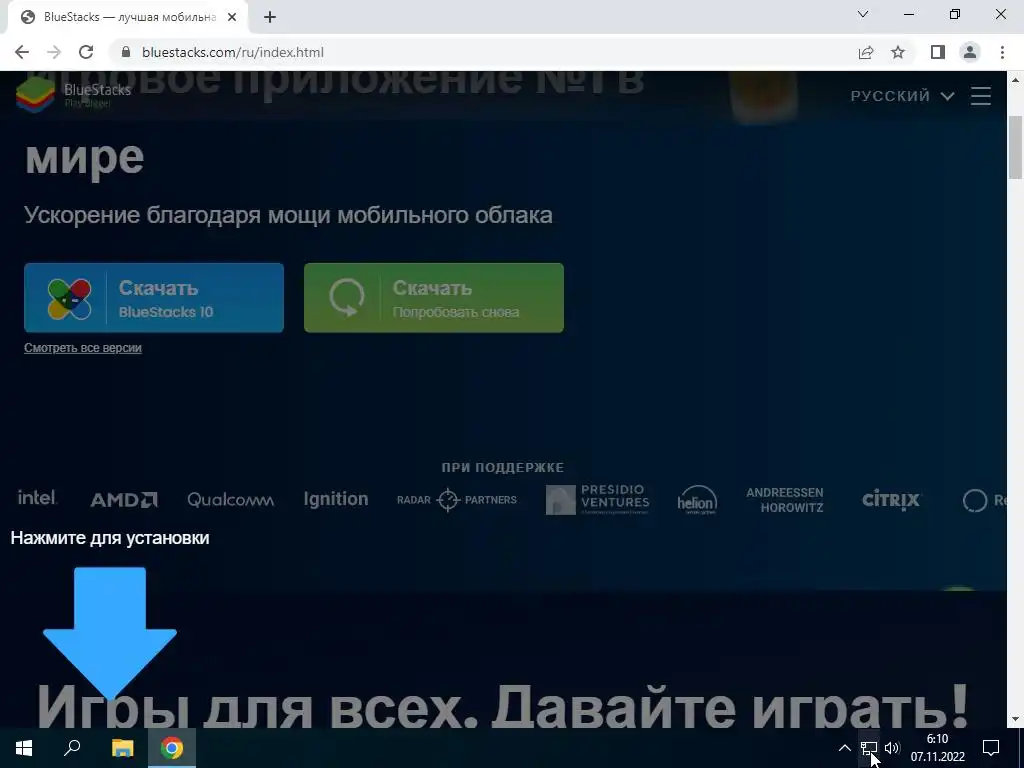Viewport: 1024px width, 768px height.
Task: Open the Chrome three-dot menu
Action: 1002,52
